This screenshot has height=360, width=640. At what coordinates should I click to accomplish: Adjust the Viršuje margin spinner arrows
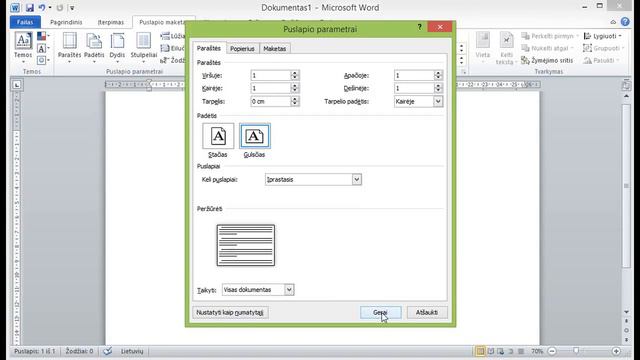click(x=295, y=75)
